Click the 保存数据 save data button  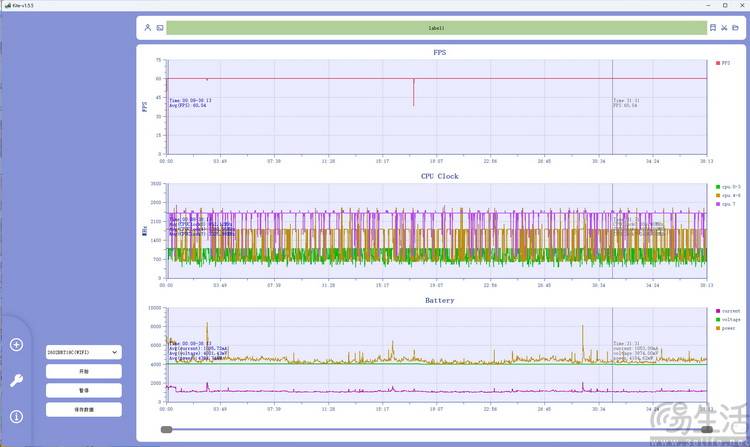pyautogui.click(x=84, y=409)
